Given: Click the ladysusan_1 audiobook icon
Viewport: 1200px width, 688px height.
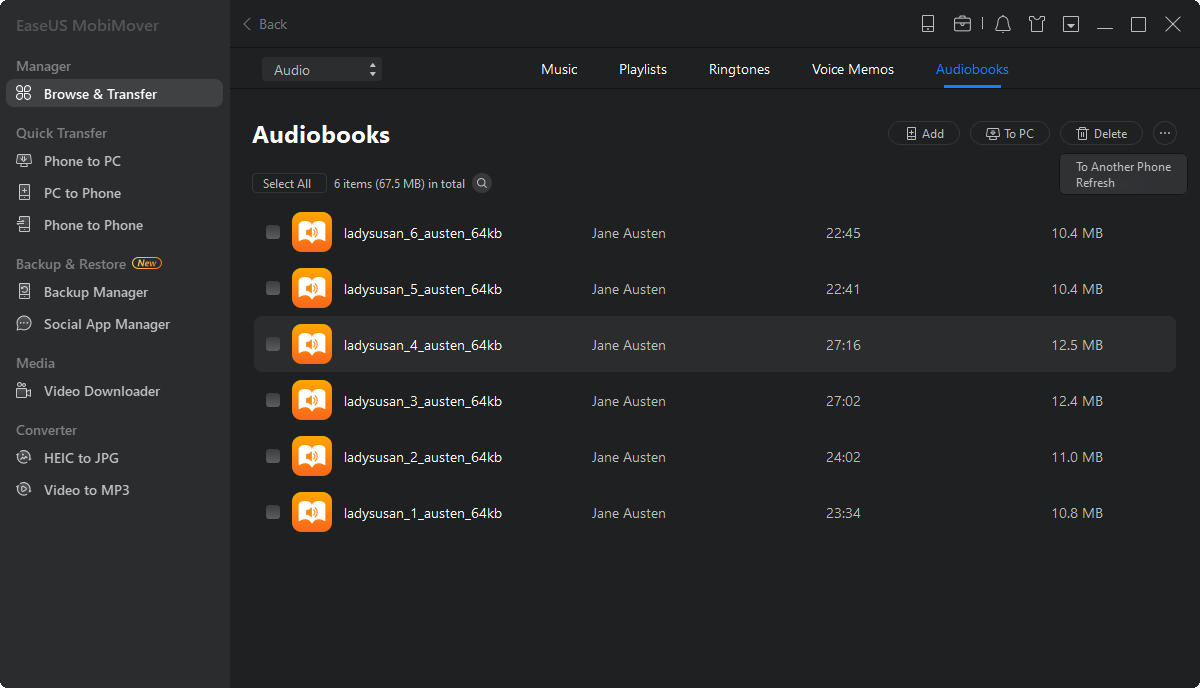Looking at the screenshot, I should (312, 513).
